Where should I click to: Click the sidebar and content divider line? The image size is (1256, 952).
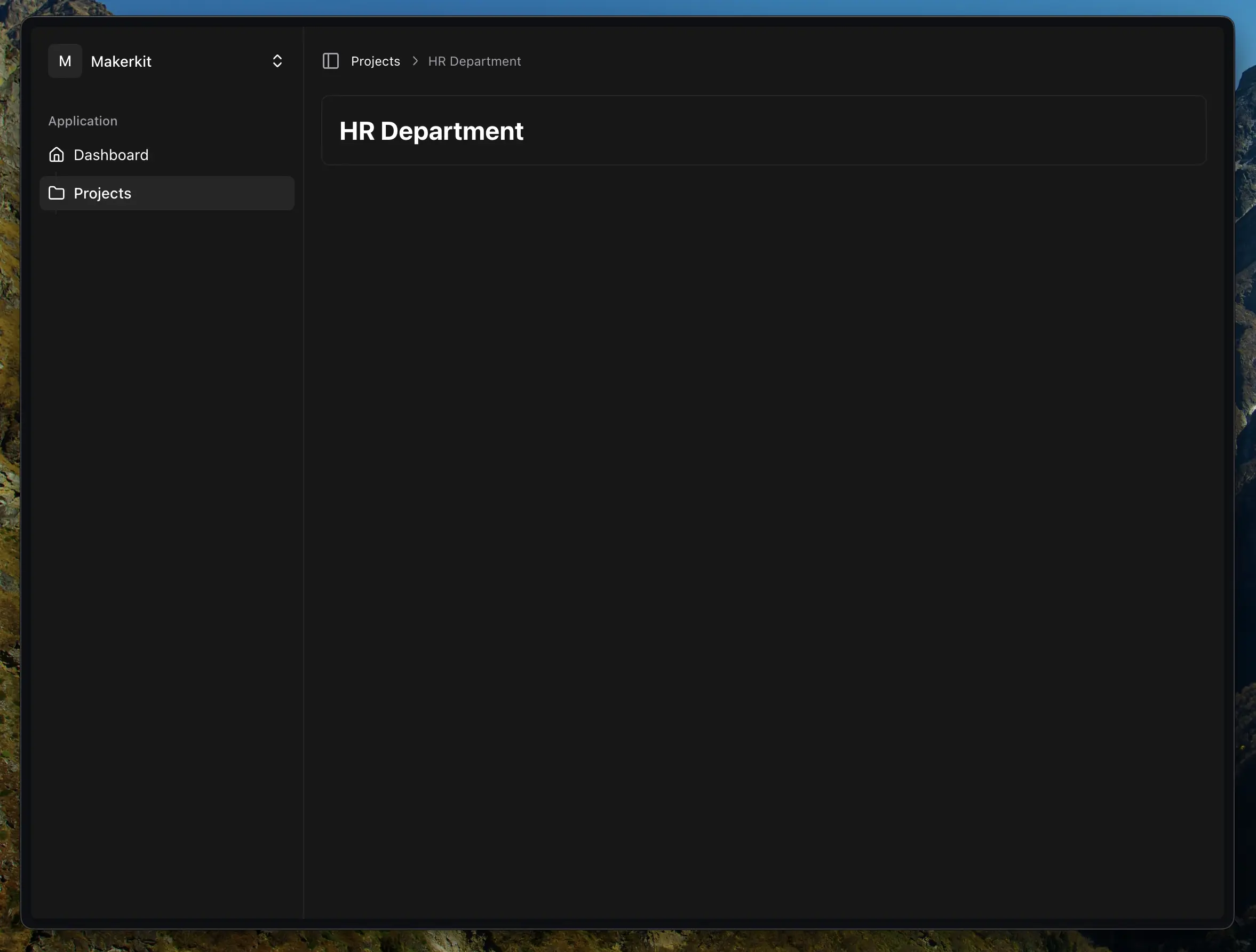point(304,511)
